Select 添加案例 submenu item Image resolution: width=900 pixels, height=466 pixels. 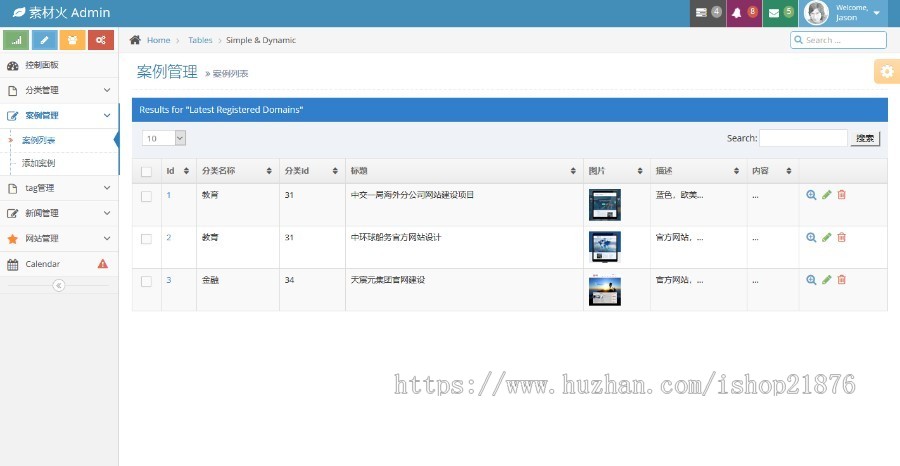tap(38, 163)
